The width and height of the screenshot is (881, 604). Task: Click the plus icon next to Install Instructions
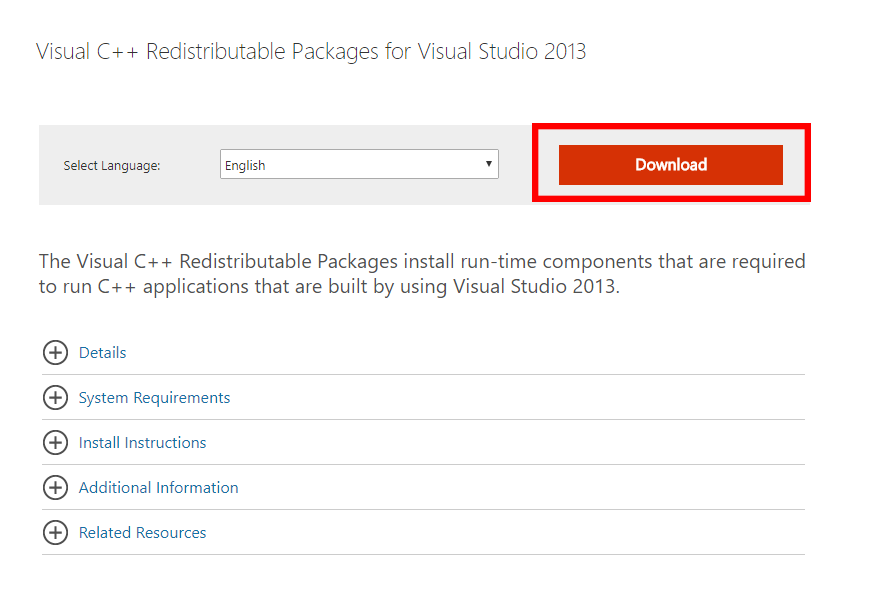(55, 443)
